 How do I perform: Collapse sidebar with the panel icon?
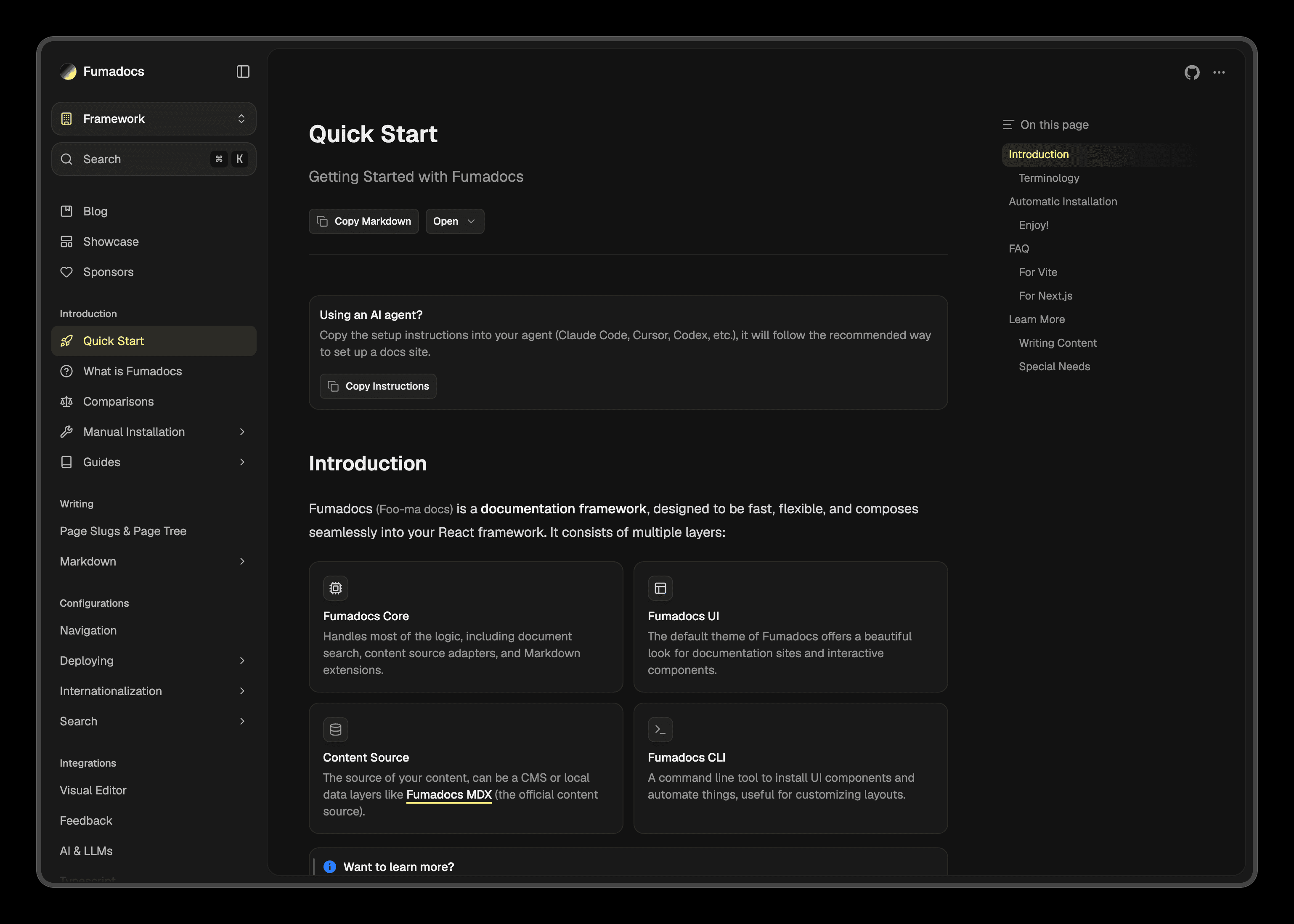(243, 71)
